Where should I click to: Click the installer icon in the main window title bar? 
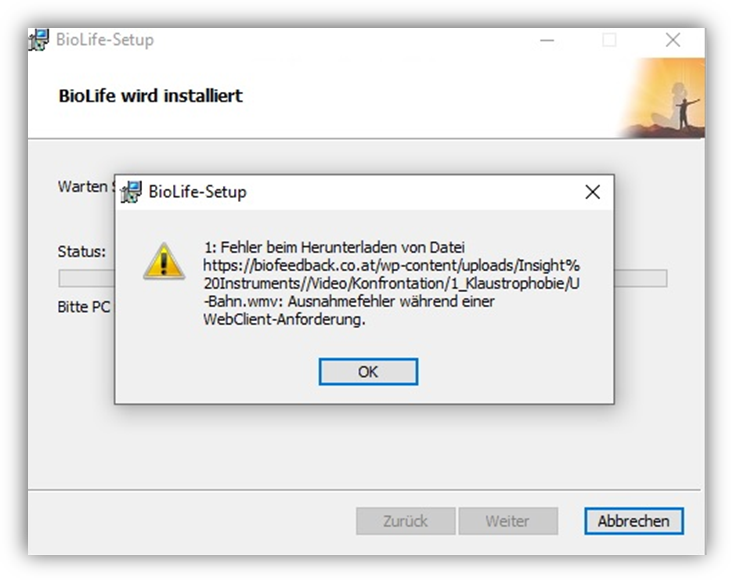coord(38,40)
